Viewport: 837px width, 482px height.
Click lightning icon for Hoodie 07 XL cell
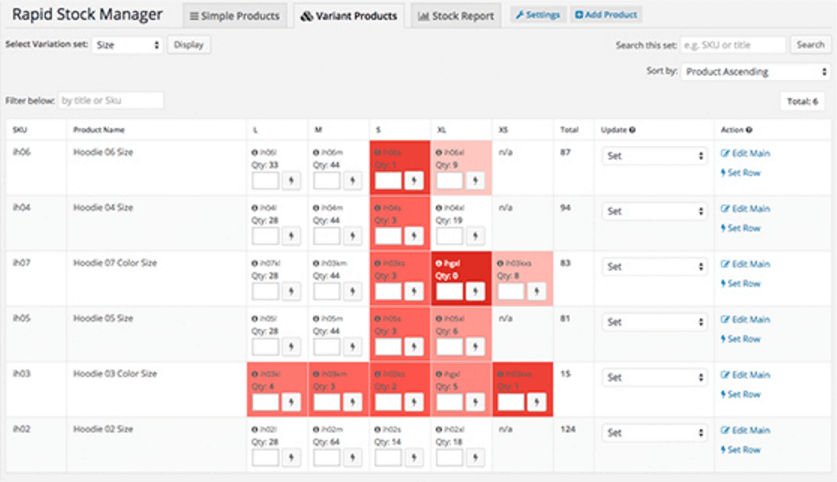pyautogui.click(x=475, y=291)
